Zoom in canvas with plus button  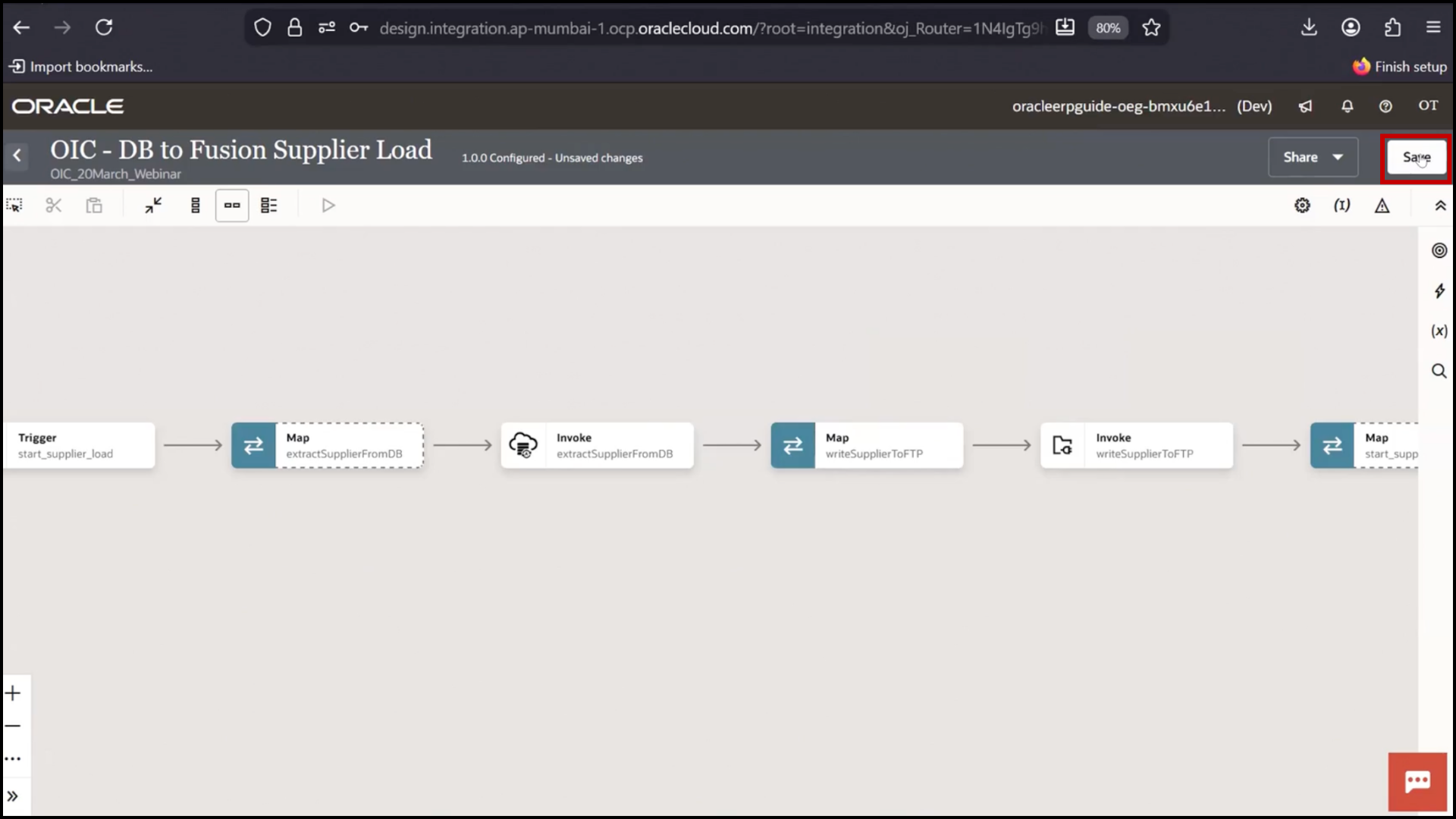pos(13,693)
